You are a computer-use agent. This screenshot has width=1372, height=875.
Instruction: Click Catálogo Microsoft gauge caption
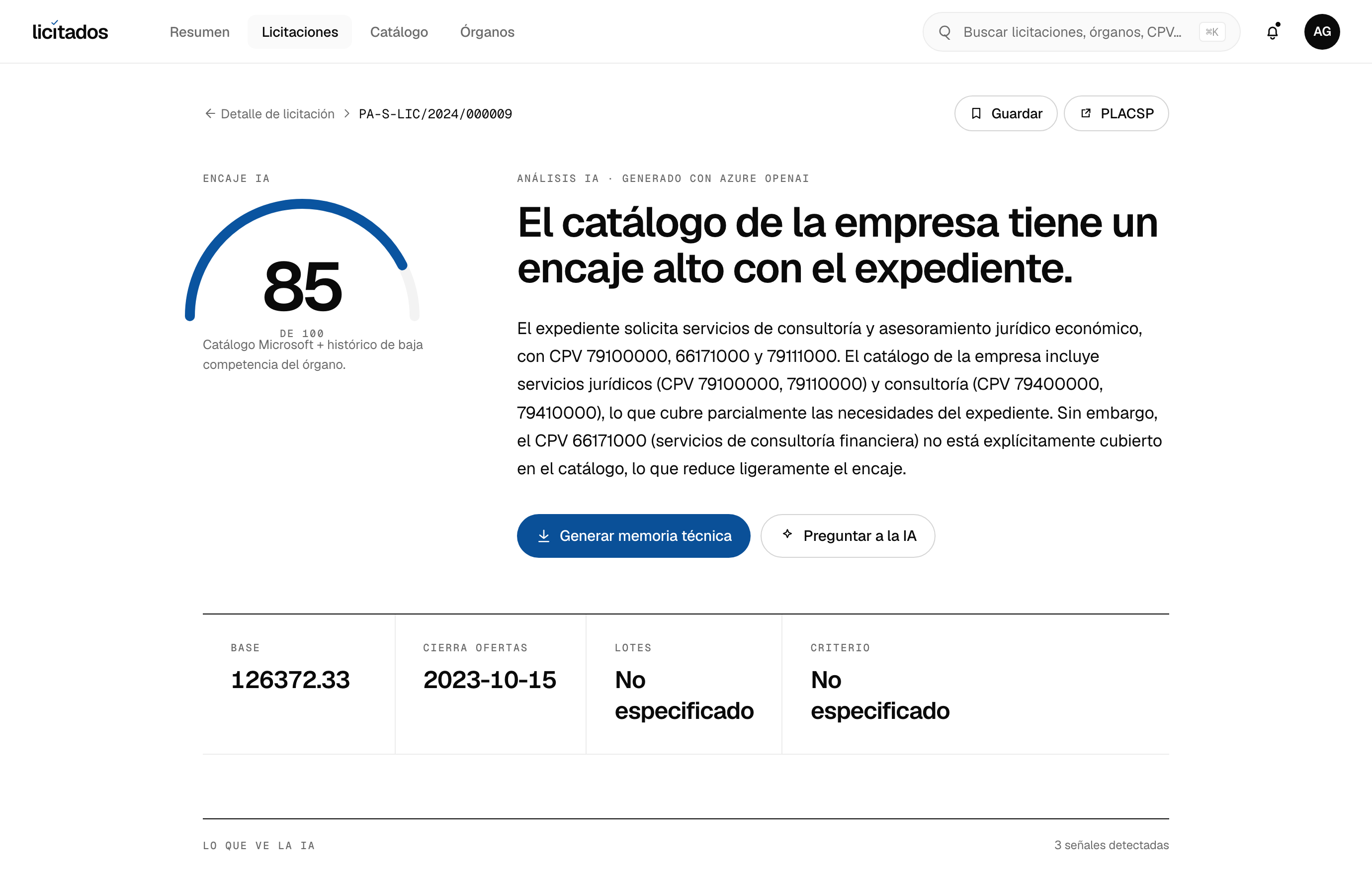tap(313, 354)
